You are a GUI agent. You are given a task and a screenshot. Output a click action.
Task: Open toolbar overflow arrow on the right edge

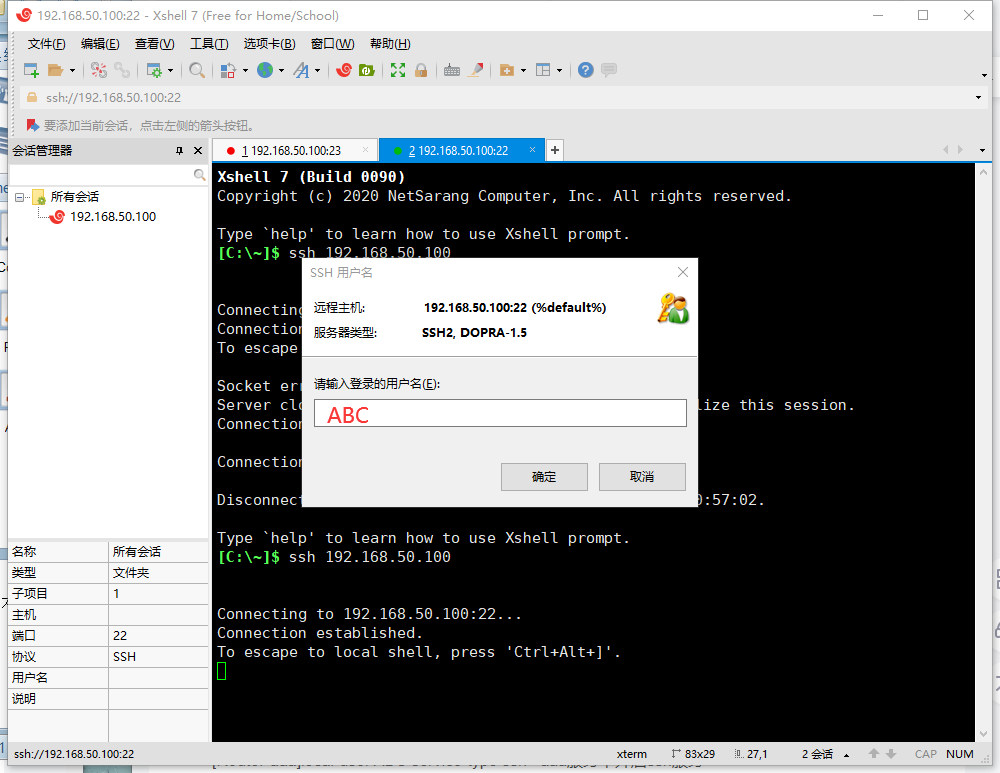point(984,75)
